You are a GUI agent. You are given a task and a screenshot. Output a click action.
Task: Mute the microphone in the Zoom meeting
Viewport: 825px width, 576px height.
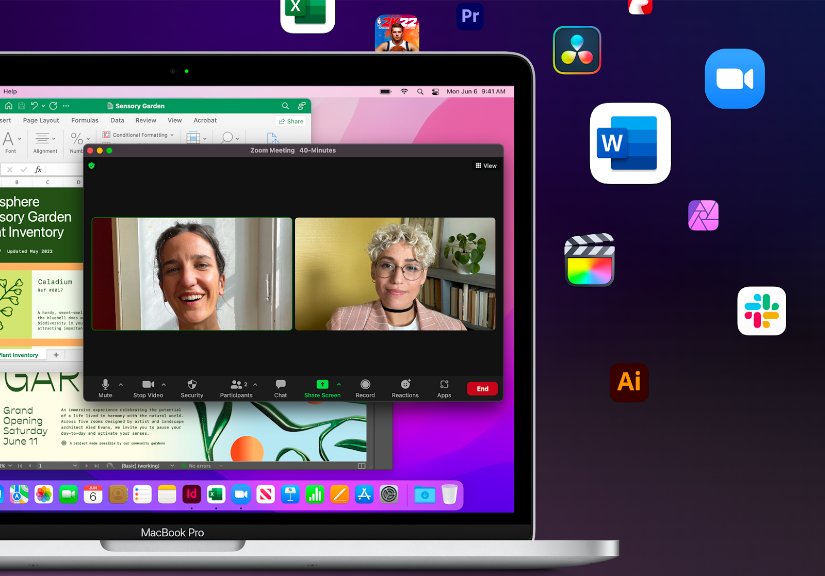pyautogui.click(x=104, y=384)
